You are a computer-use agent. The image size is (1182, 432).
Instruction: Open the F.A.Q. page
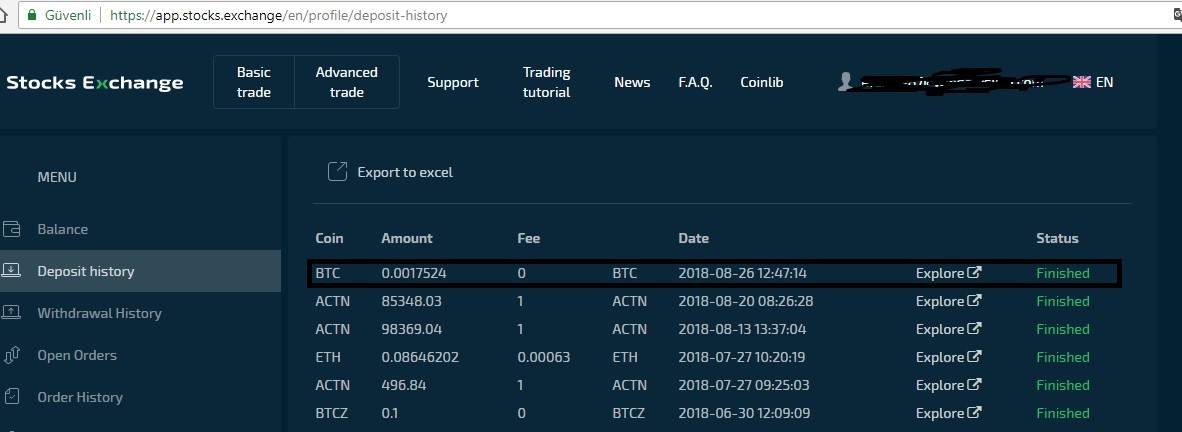pyautogui.click(x=695, y=82)
